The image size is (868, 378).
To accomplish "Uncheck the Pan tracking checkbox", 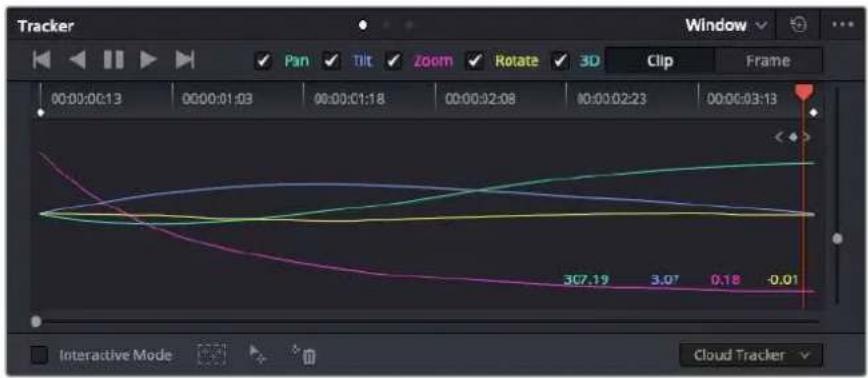I will (x=262, y=61).
